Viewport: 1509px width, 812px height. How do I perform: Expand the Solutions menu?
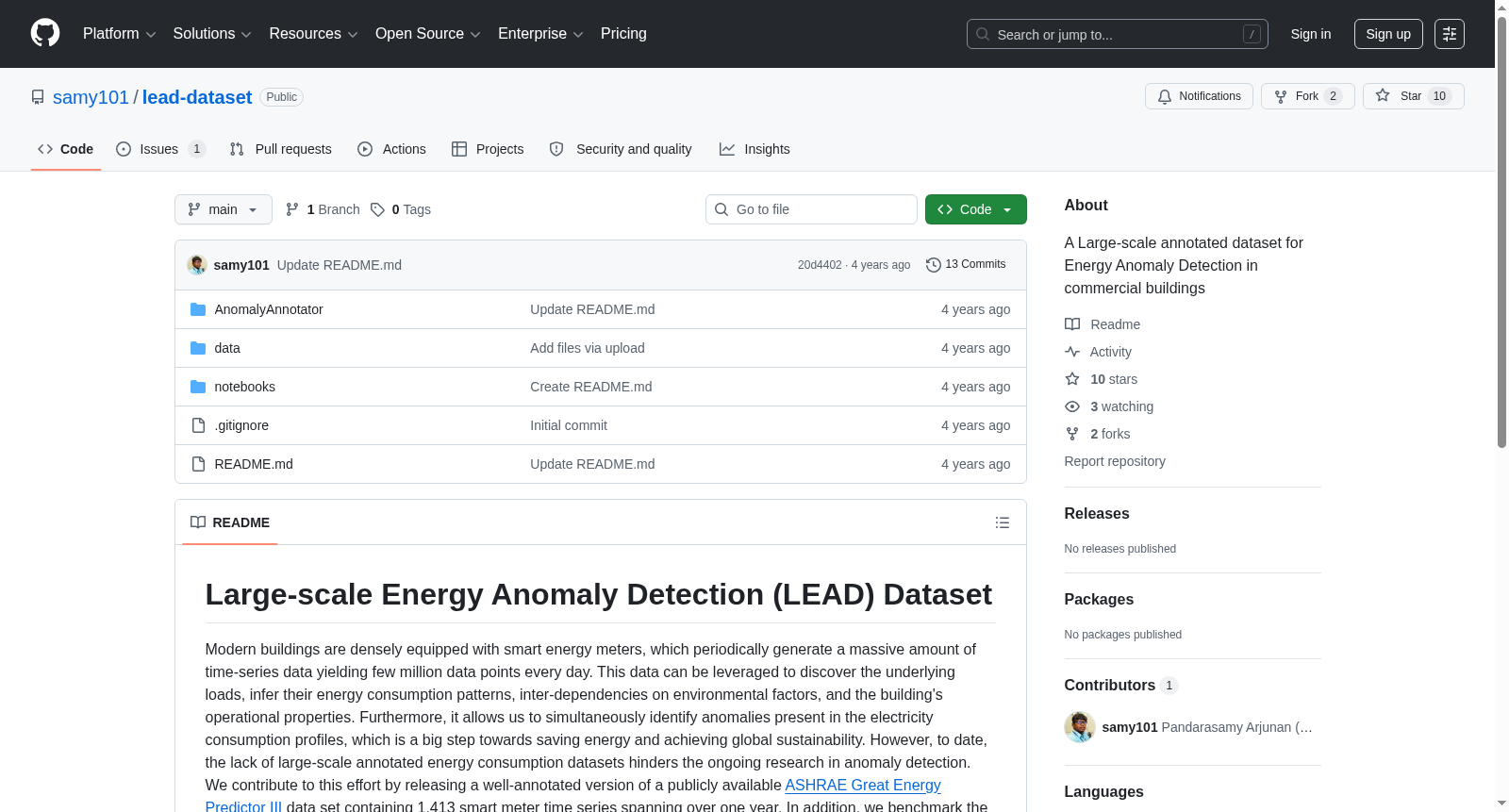212,34
